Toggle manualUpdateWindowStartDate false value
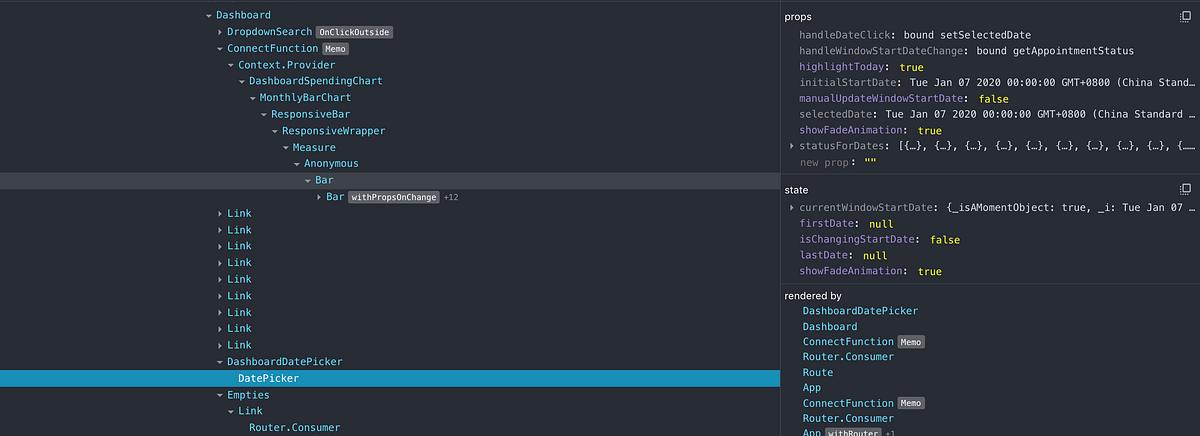Image resolution: width=1200 pixels, height=436 pixels. (x=994, y=99)
